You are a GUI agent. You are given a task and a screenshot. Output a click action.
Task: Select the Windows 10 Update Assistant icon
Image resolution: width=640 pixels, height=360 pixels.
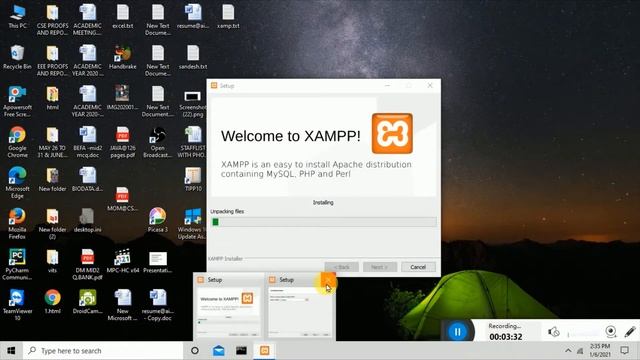tap(192, 224)
